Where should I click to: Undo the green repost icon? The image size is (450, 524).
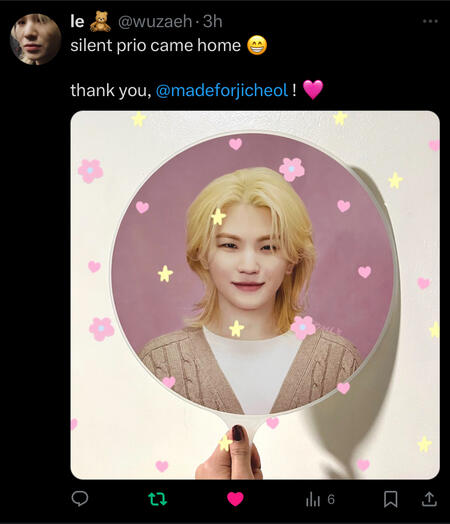click(x=157, y=499)
